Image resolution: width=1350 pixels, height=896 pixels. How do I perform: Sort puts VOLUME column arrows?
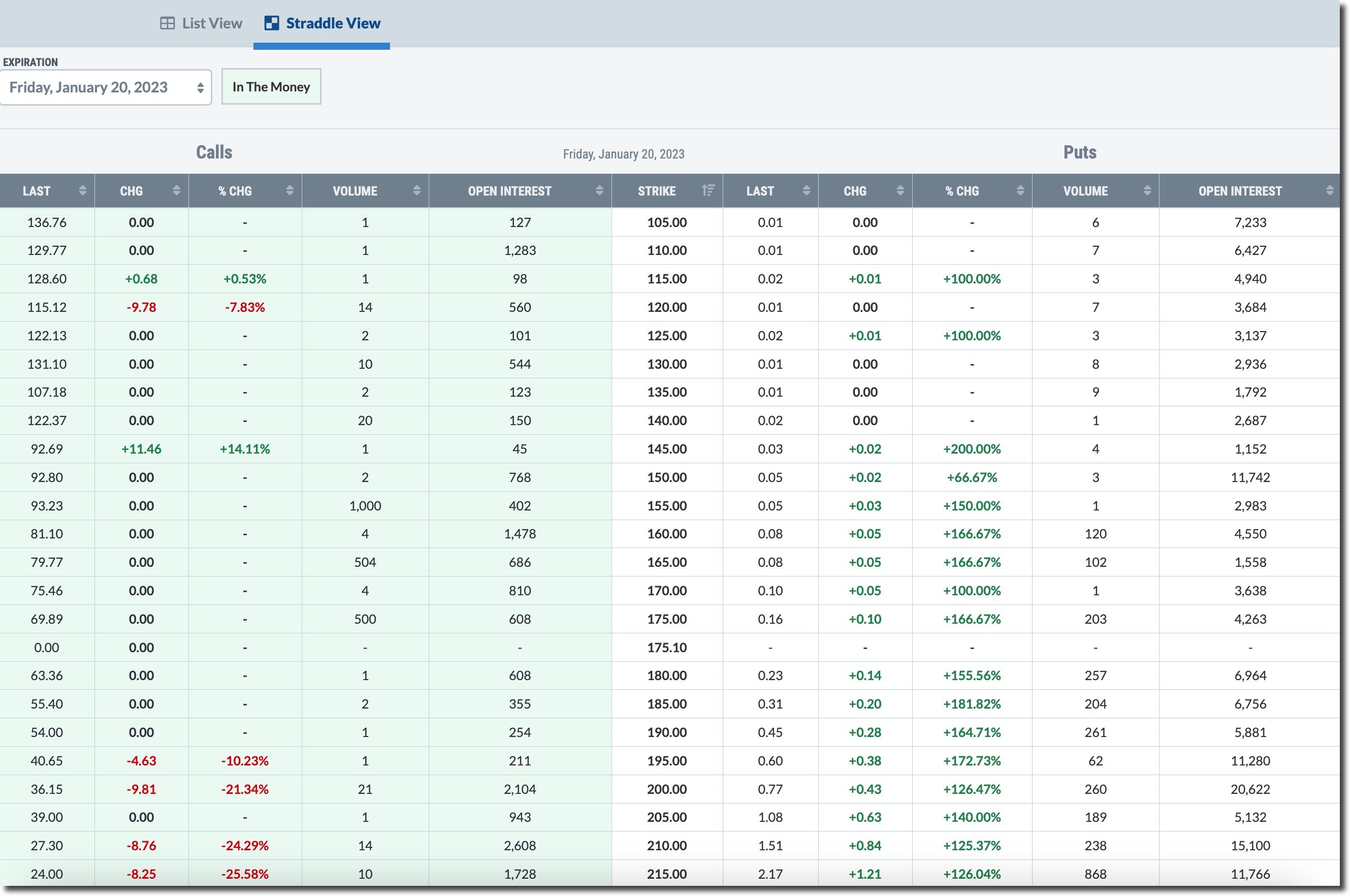[x=1147, y=191]
